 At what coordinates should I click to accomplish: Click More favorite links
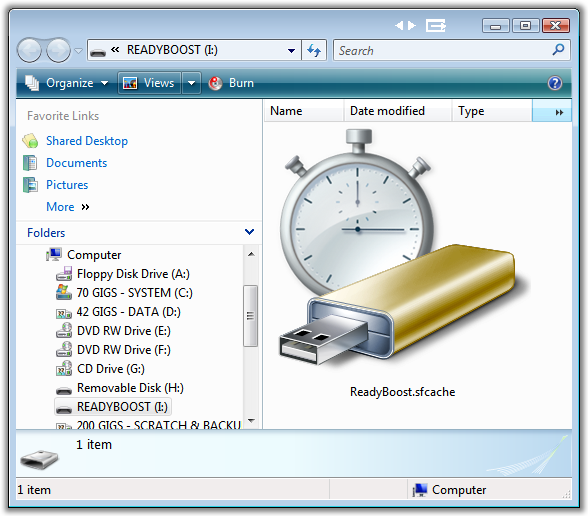(60, 207)
